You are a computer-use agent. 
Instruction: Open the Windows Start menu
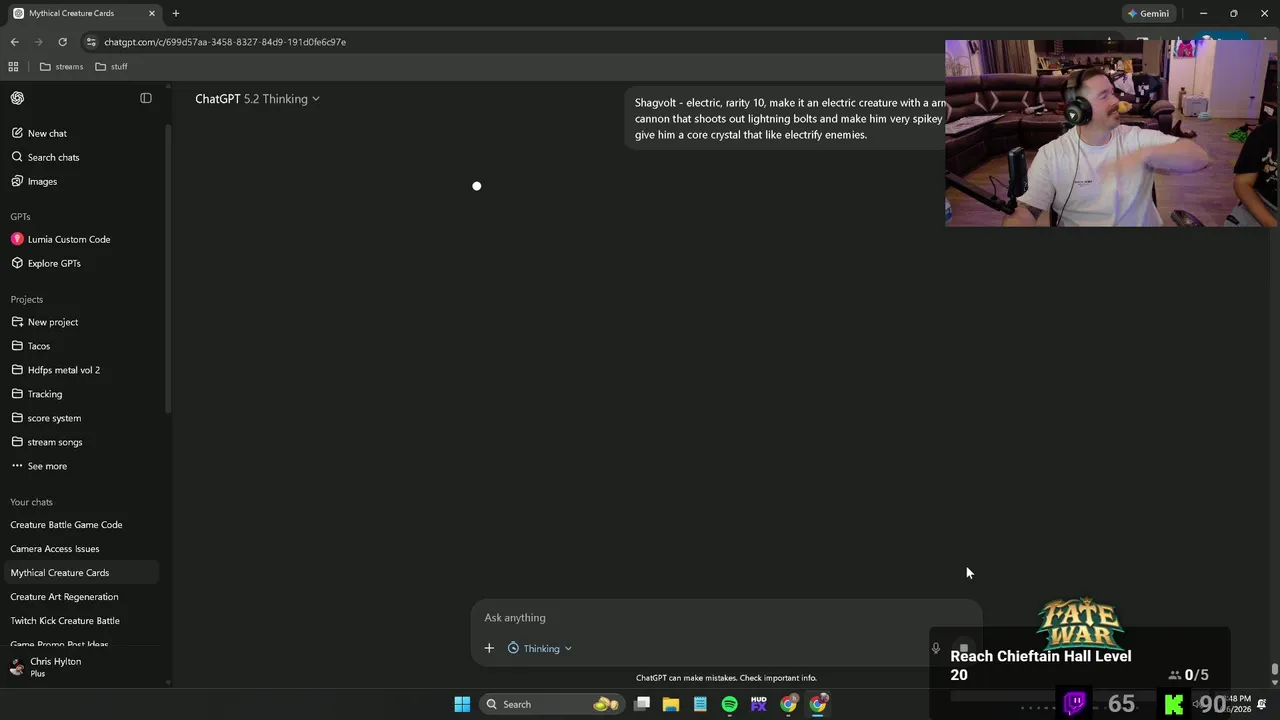(x=462, y=704)
